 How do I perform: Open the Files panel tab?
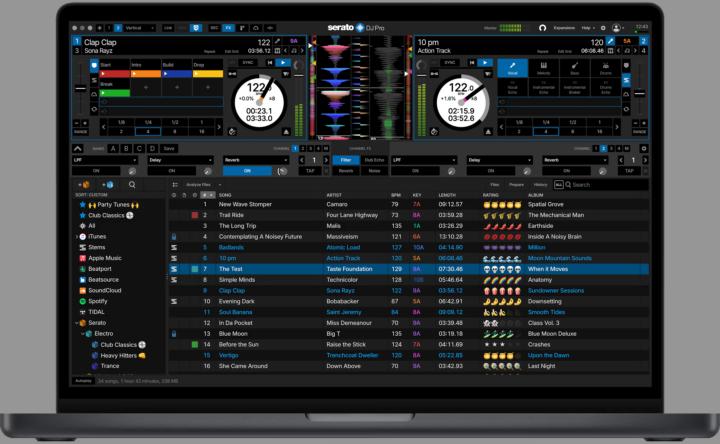pyautogui.click(x=495, y=185)
